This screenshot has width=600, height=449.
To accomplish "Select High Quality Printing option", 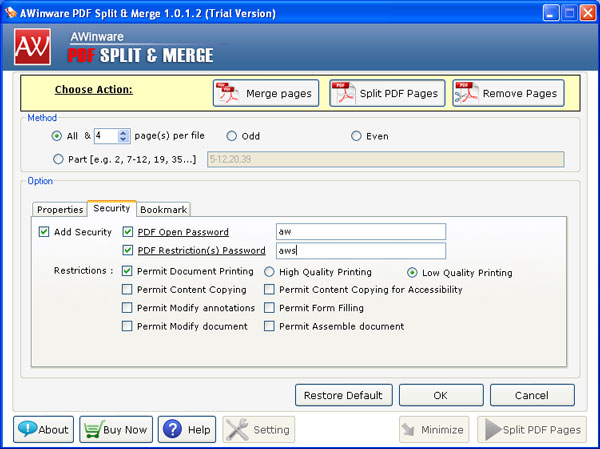I will point(269,272).
